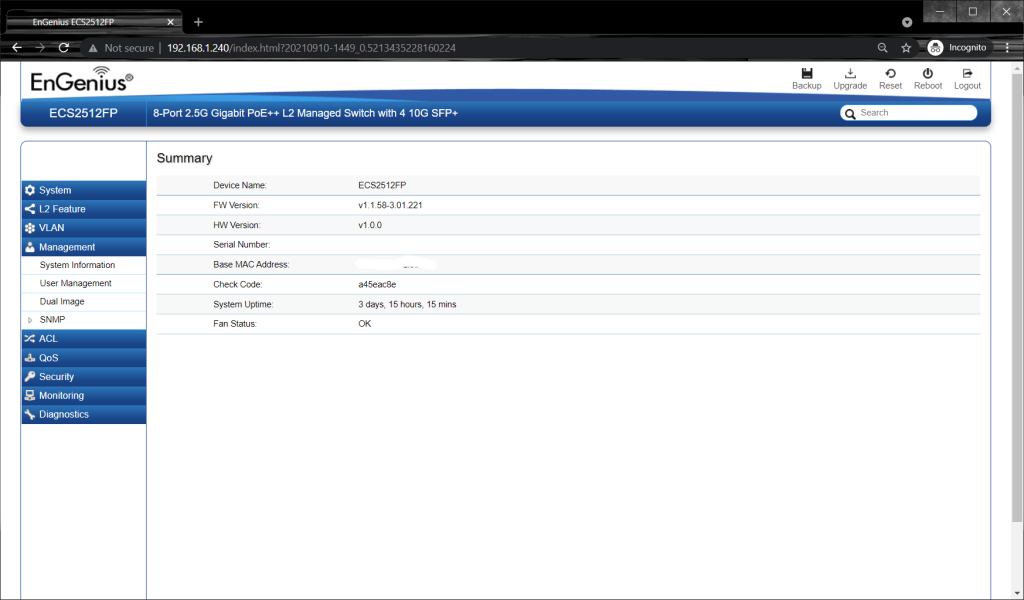
Task: Open the Chrome three-dot menu
Action: click(1007, 48)
